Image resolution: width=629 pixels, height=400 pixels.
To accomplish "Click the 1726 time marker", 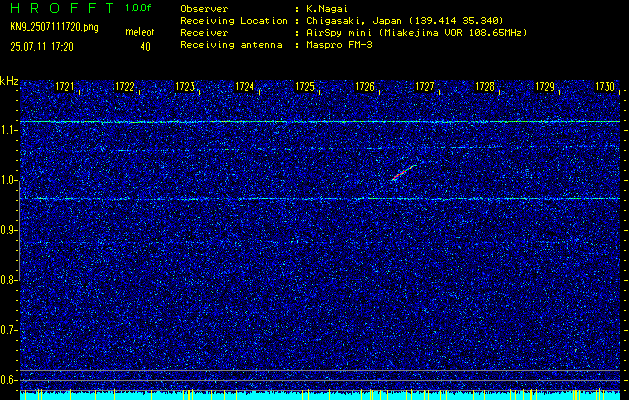I will point(365,87).
